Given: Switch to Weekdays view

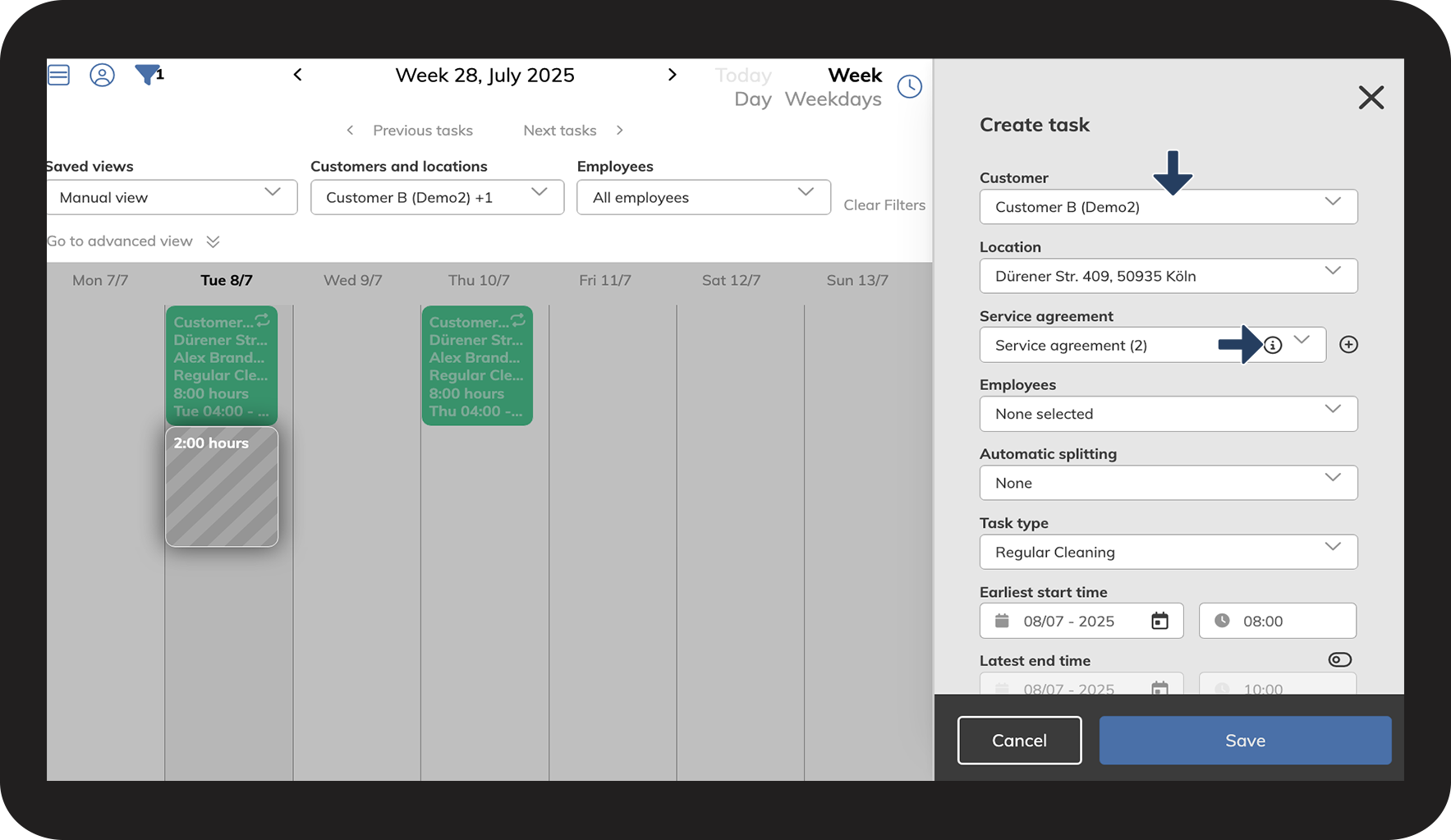Looking at the screenshot, I should tap(833, 99).
